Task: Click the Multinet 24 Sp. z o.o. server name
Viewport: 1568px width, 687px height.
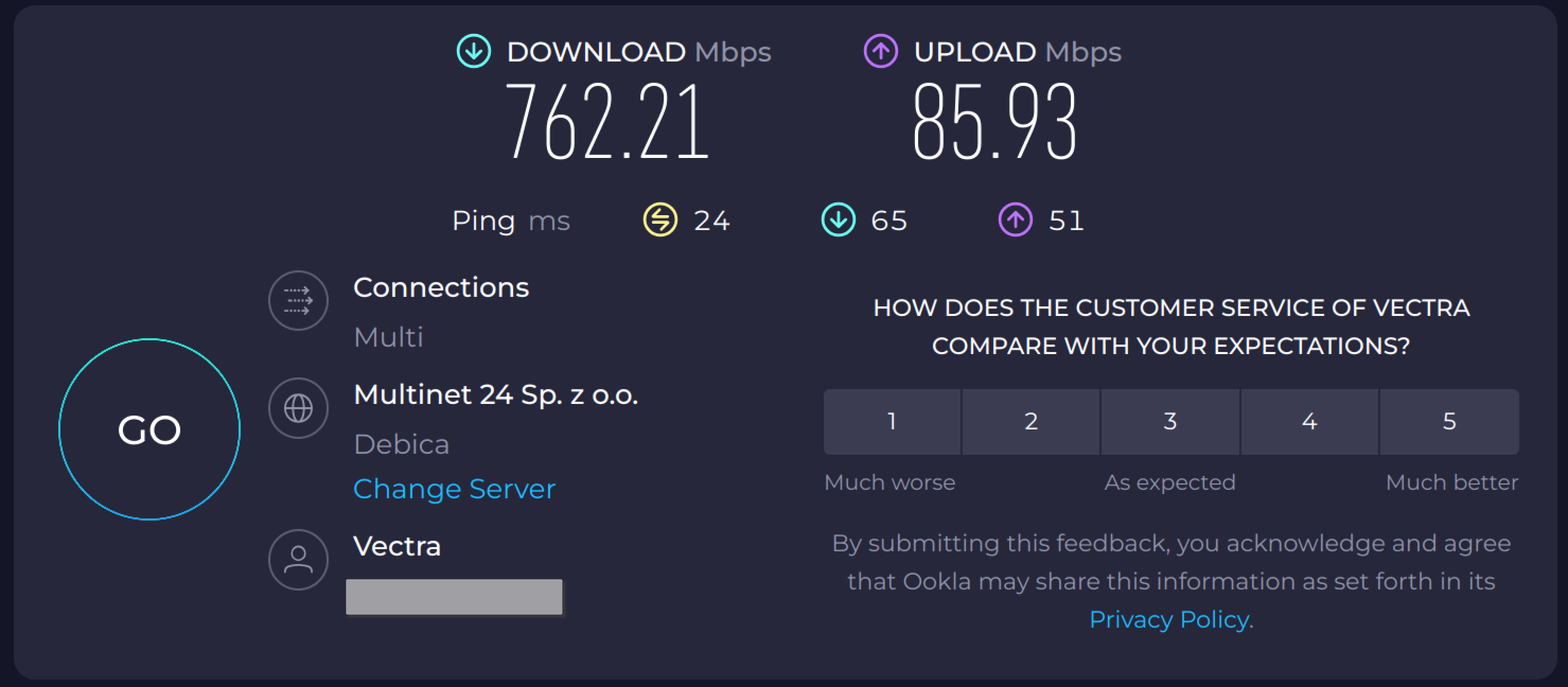Action: 496,395
